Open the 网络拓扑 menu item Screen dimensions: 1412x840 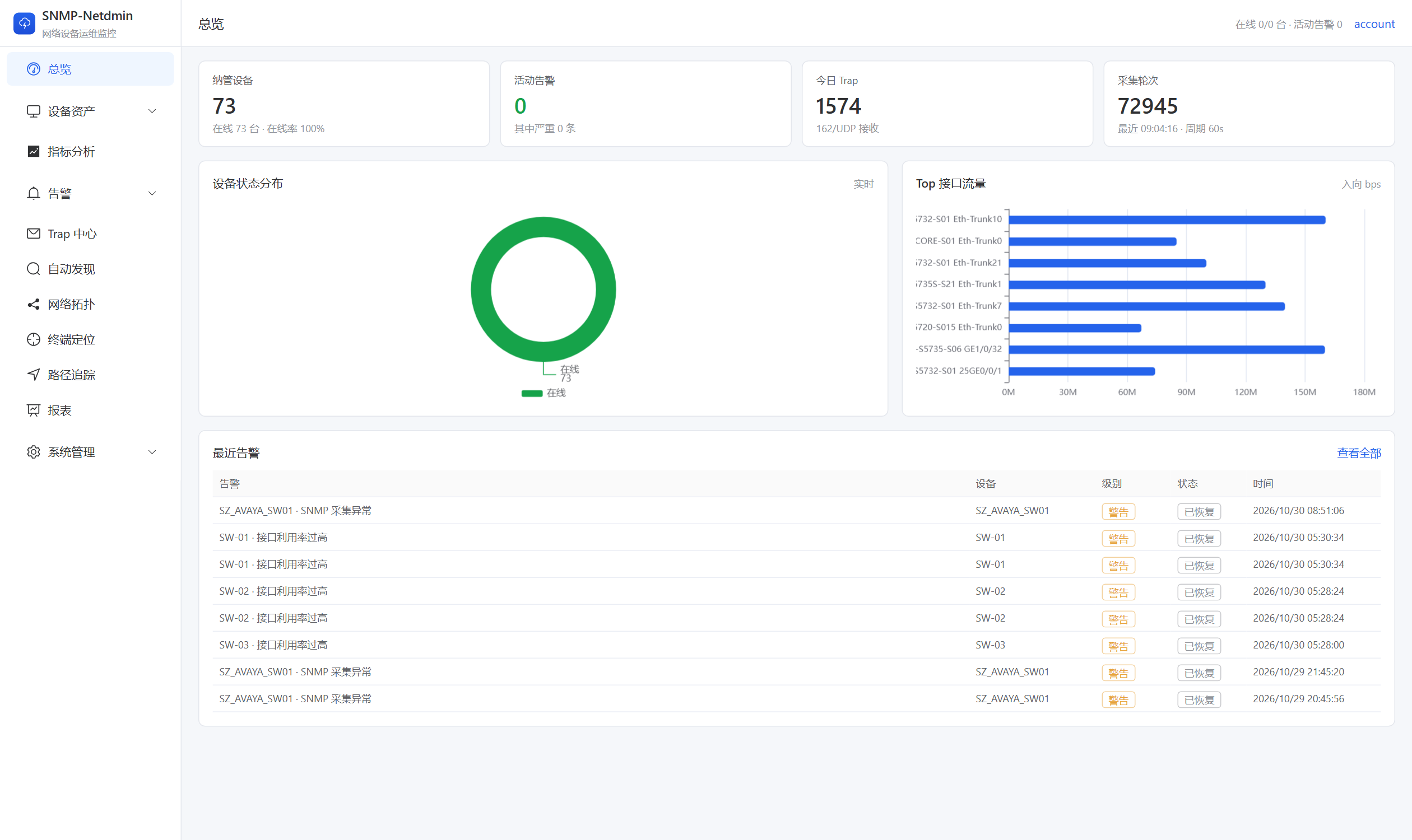(x=90, y=304)
